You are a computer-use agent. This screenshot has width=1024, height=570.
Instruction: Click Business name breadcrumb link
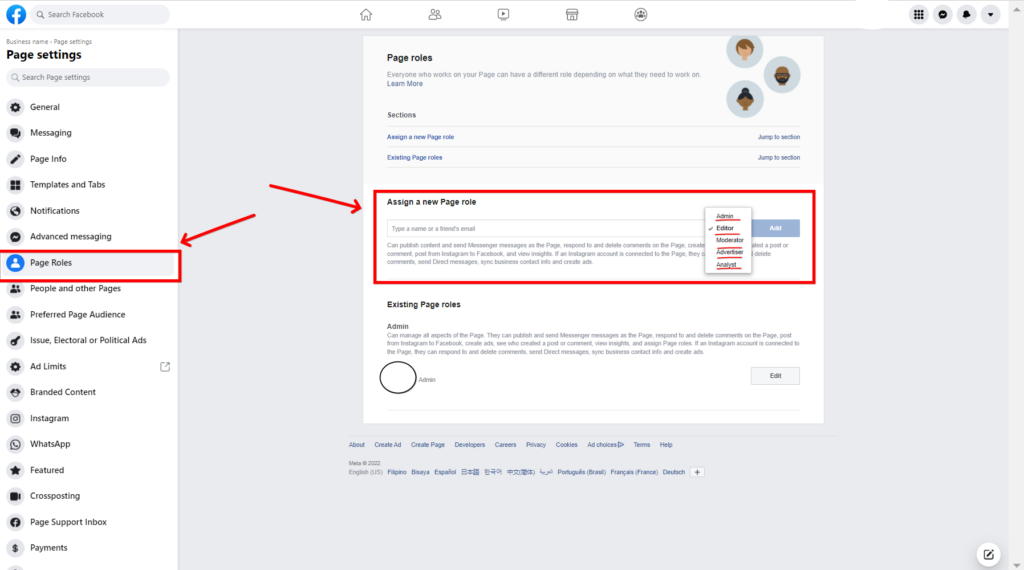[x=27, y=42]
